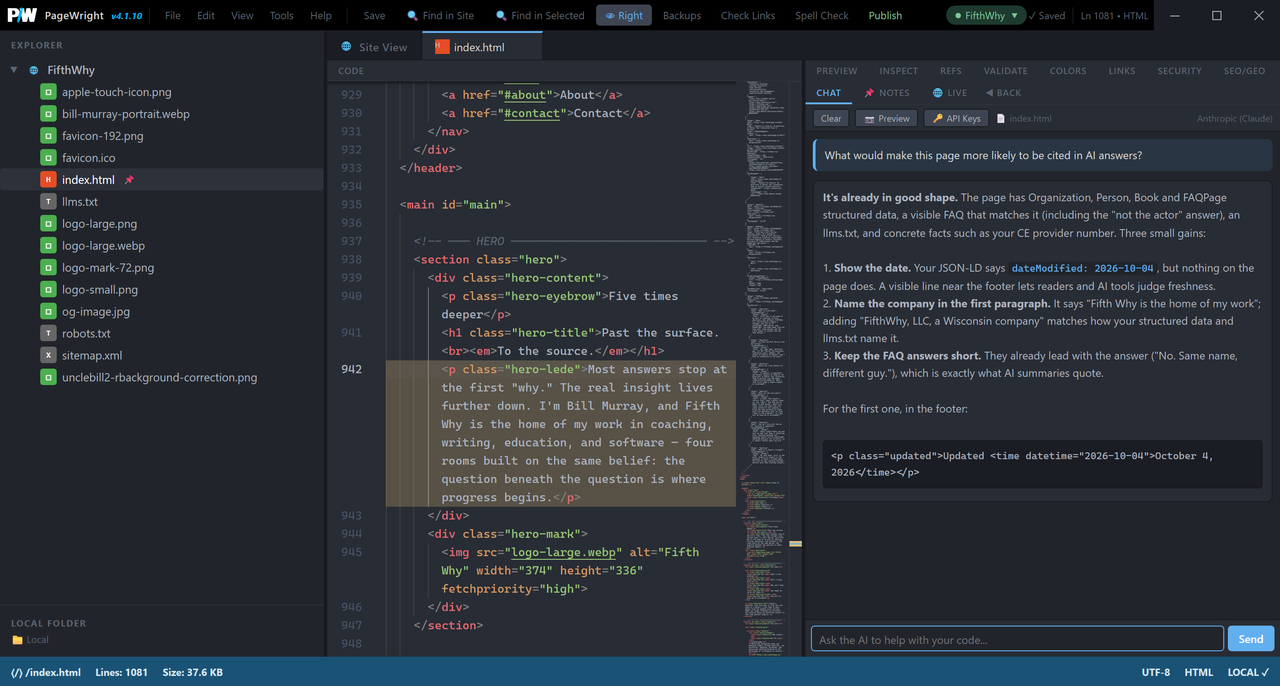Send the chat message
The image size is (1280, 686).
[x=1251, y=639]
